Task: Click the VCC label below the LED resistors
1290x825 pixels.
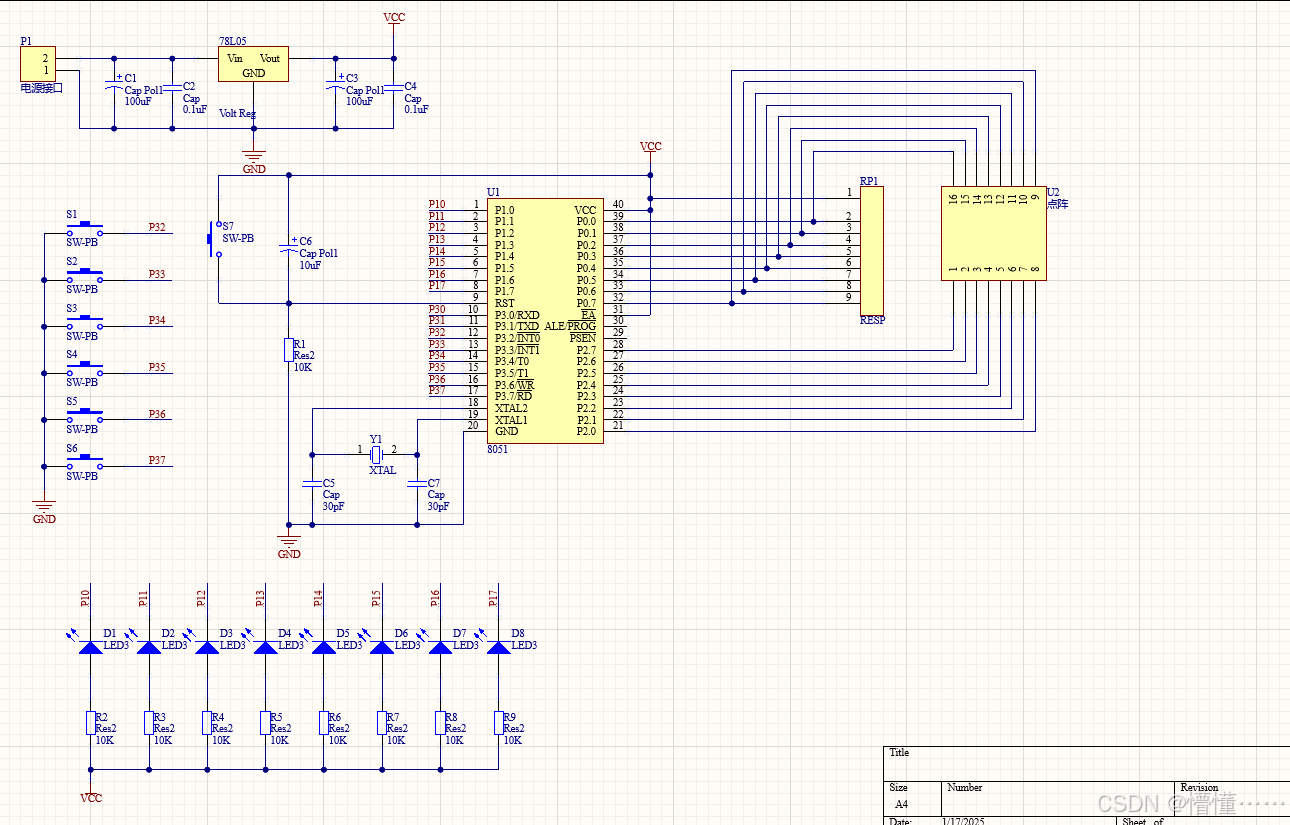Action: pyautogui.click(x=91, y=798)
